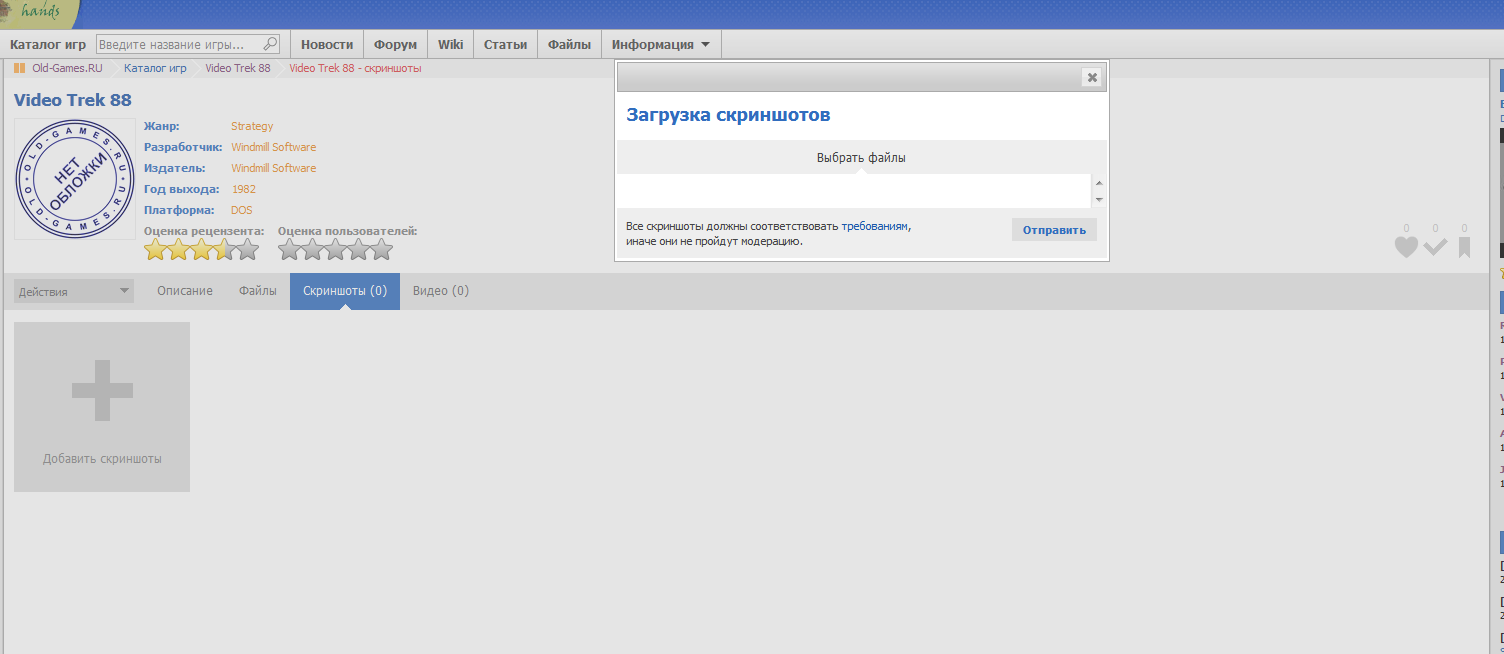The height and width of the screenshot is (654, 1504).
Task: Open developer Windmill Software link
Action: [x=273, y=147]
